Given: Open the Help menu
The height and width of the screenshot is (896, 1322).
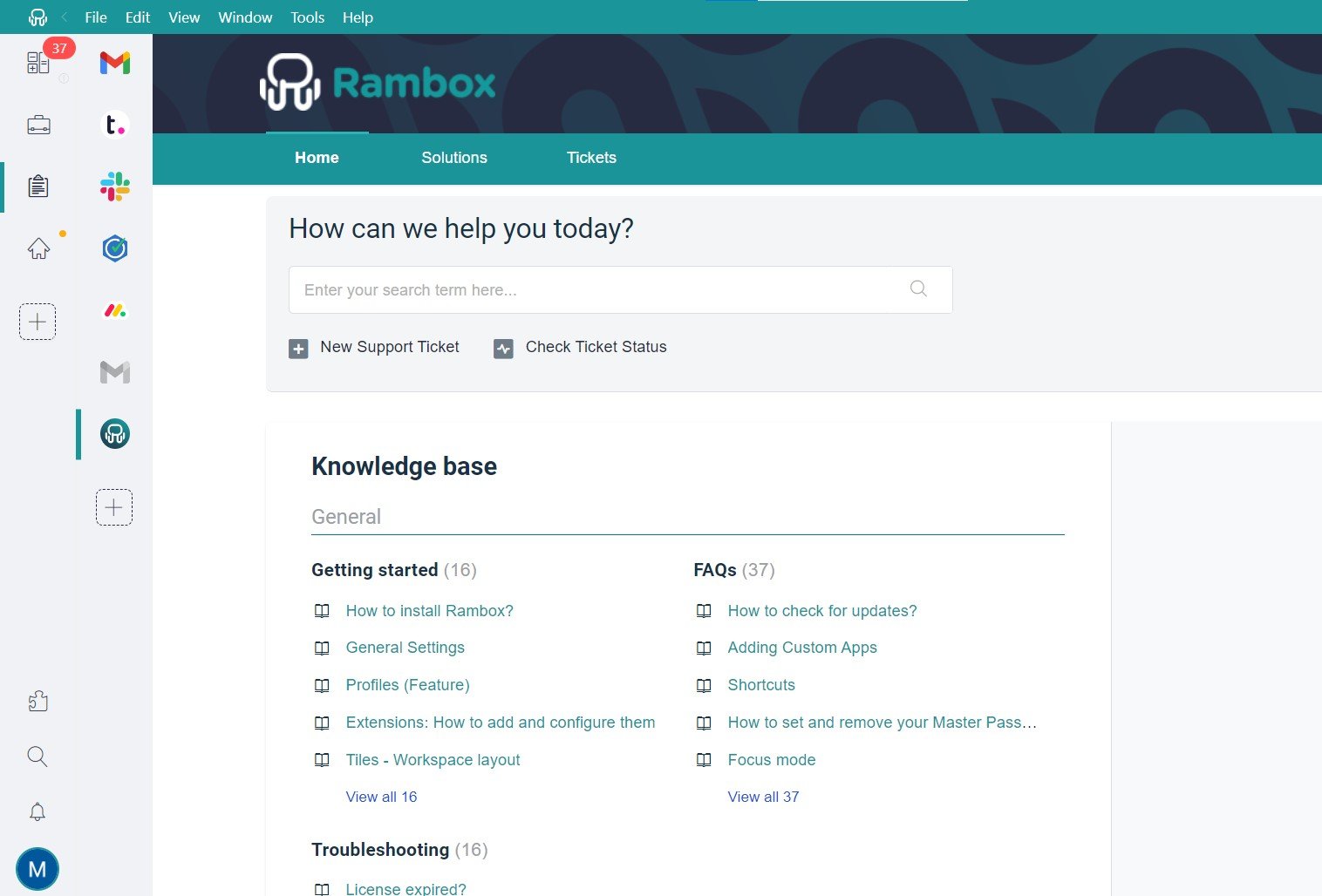Looking at the screenshot, I should (358, 17).
